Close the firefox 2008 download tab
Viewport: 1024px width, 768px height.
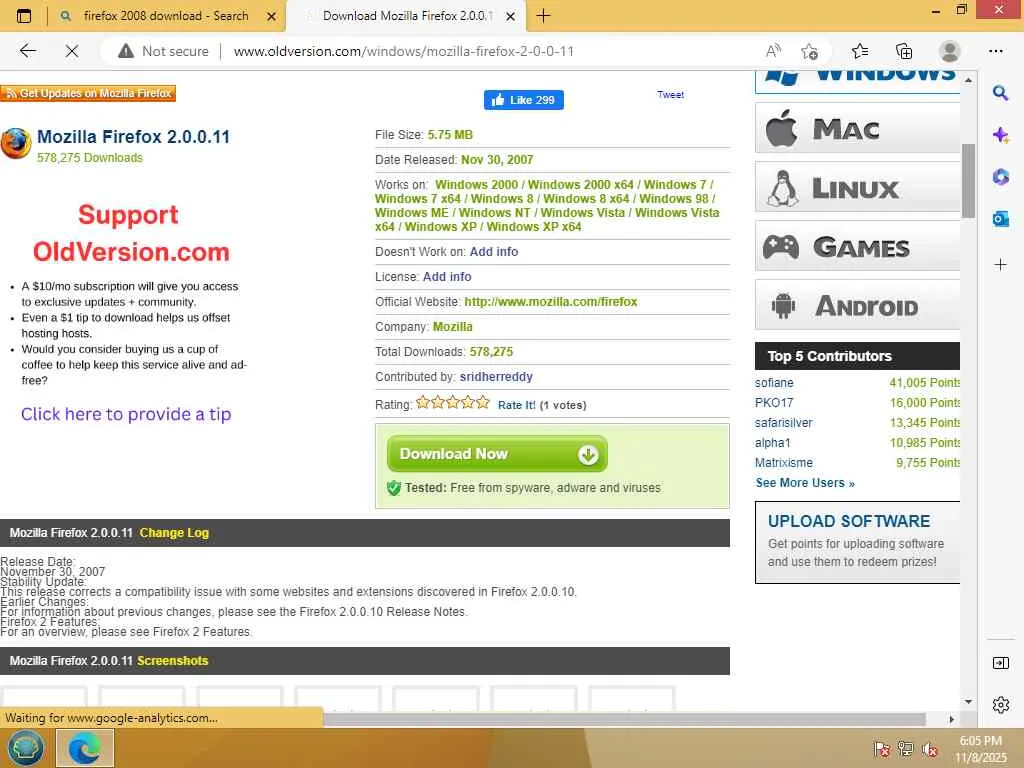tap(272, 16)
